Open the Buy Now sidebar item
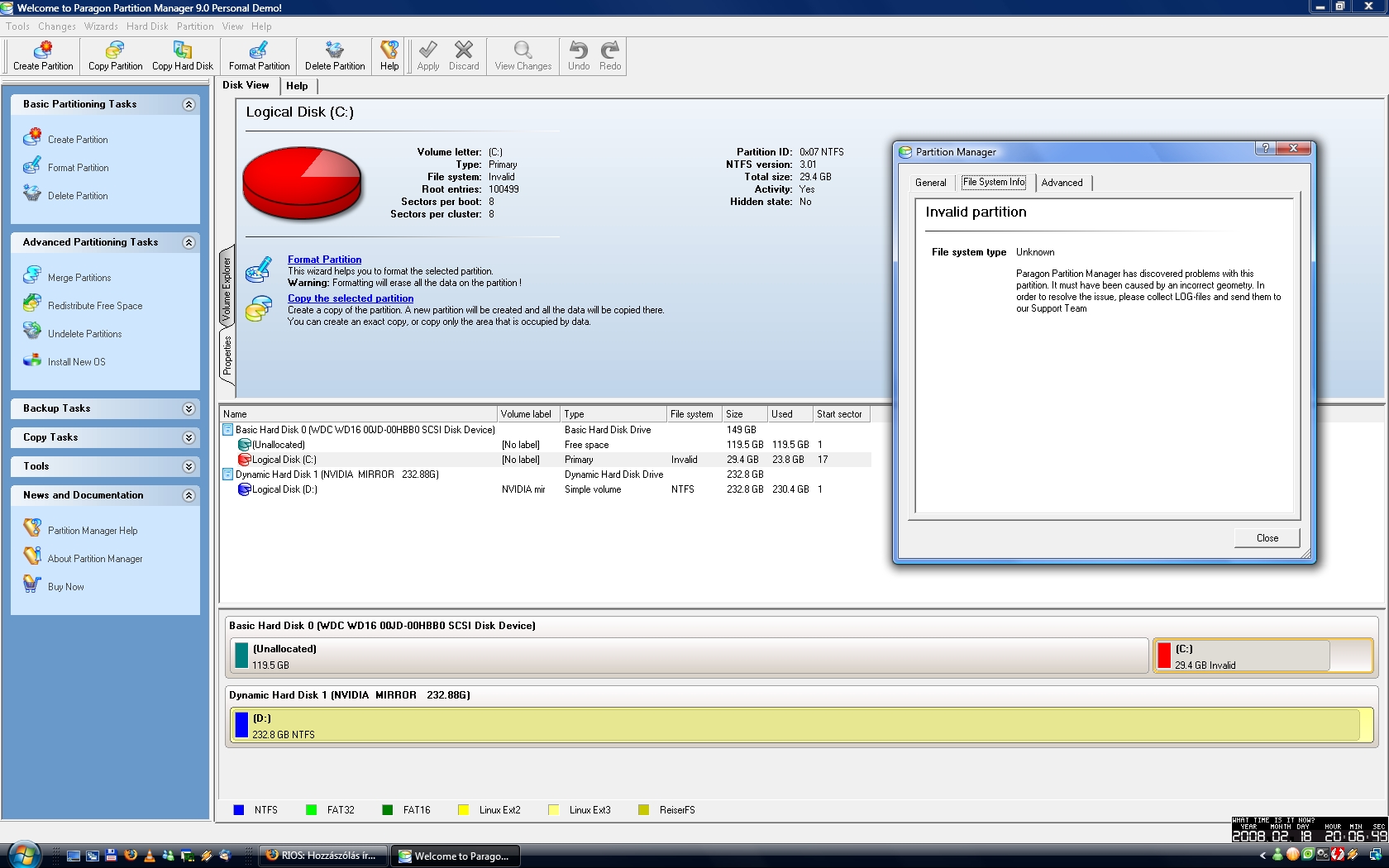 pos(65,587)
